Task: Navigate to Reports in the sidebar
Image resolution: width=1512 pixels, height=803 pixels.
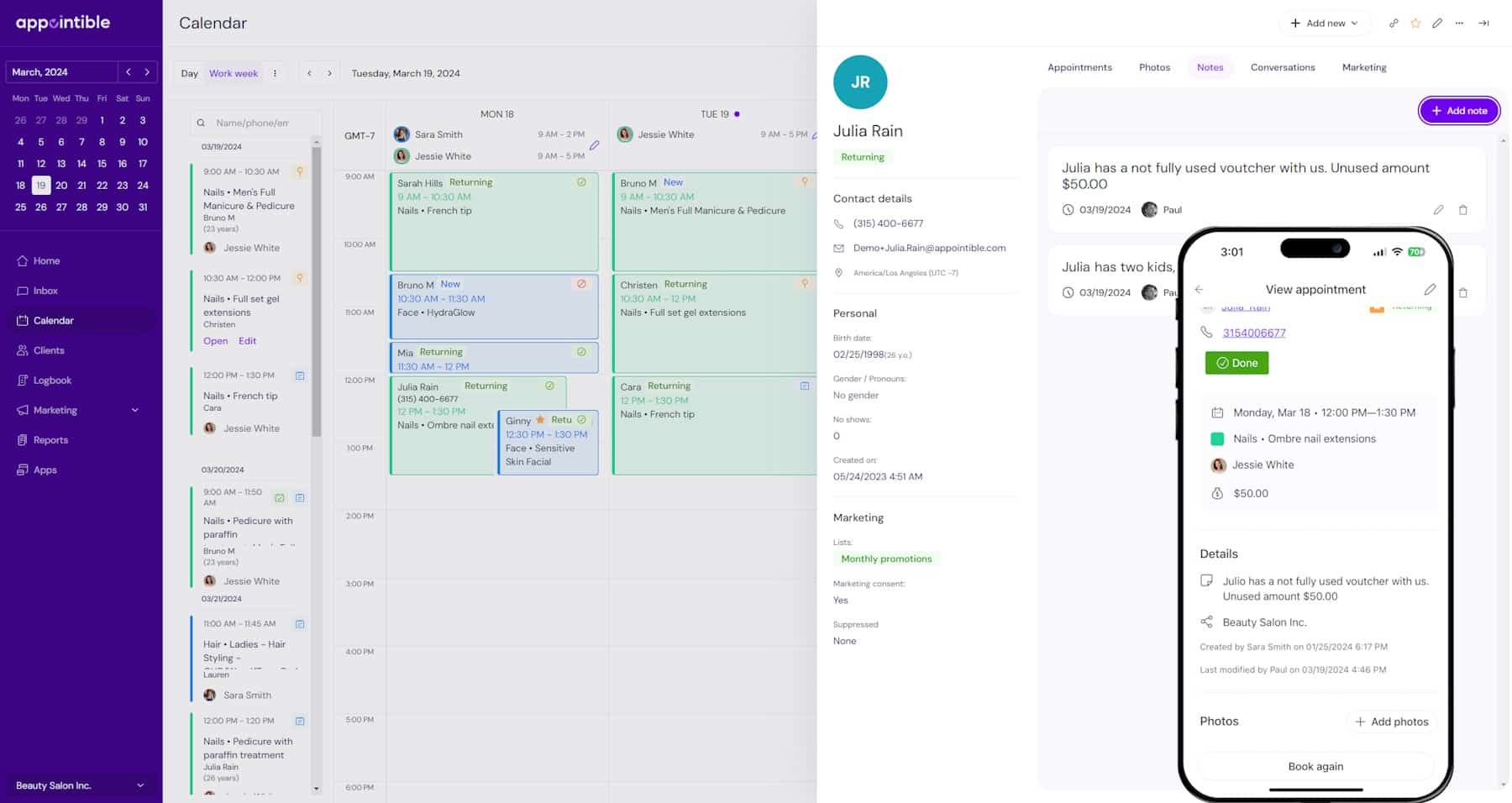Action: [x=50, y=439]
